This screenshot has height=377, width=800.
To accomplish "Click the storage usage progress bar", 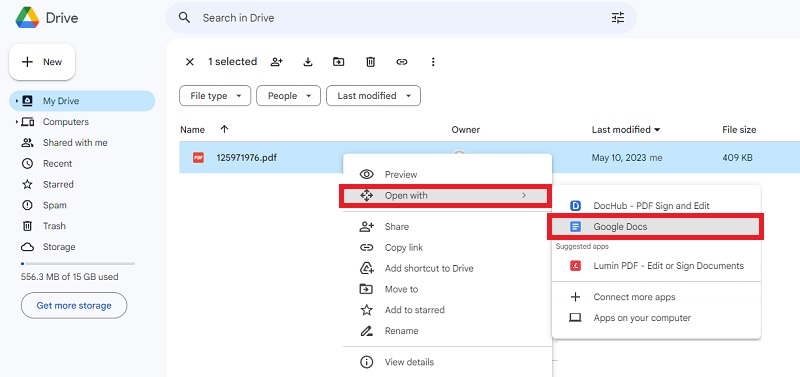I will pos(78,264).
